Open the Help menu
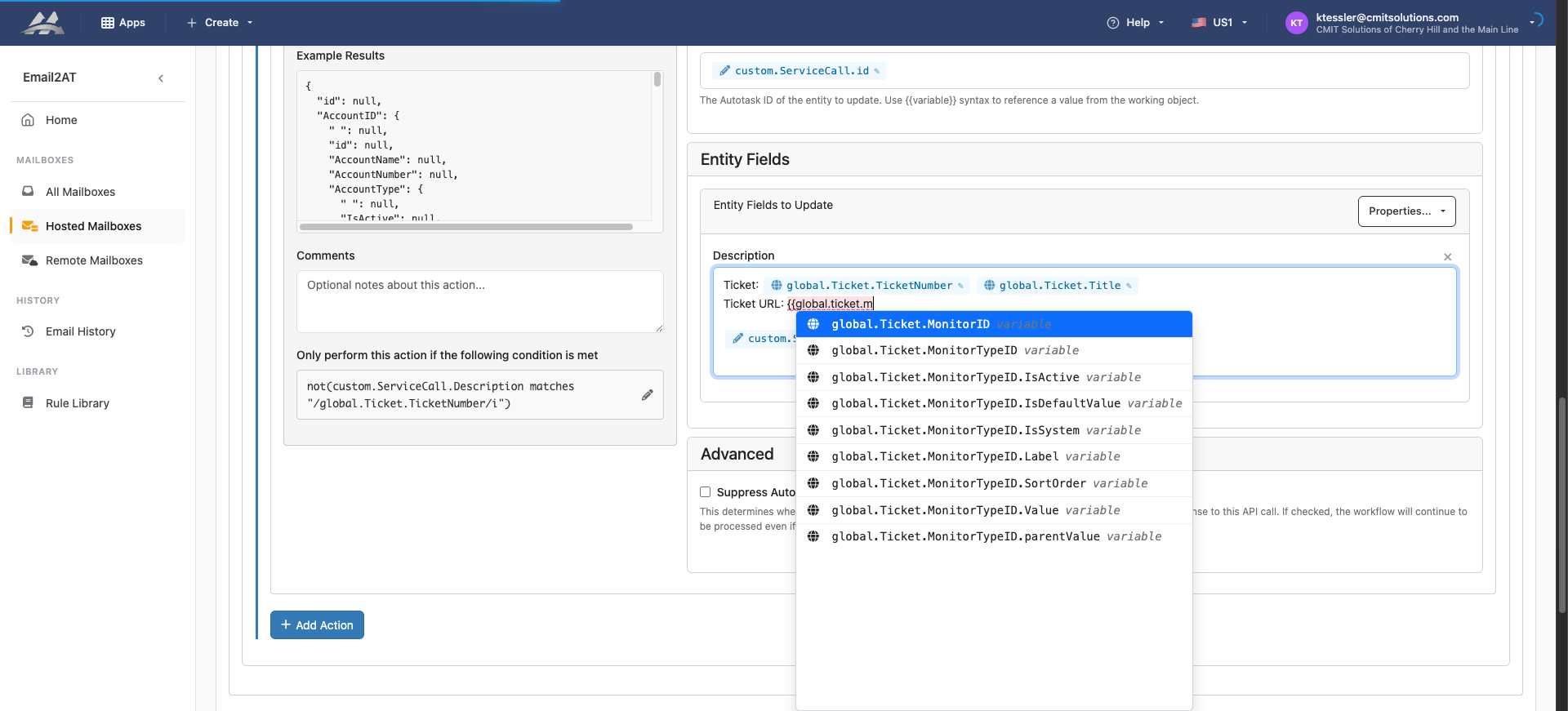 coord(1135,23)
